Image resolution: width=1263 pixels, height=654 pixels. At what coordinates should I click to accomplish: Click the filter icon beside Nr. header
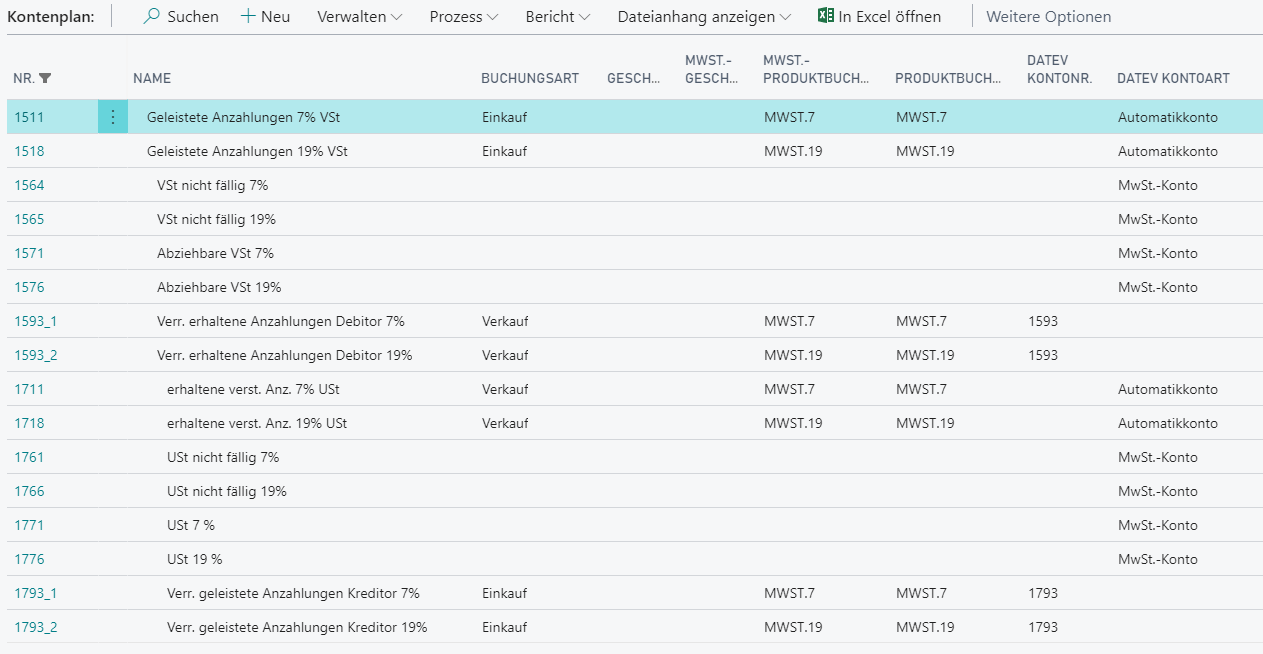(x=45, y=78)
